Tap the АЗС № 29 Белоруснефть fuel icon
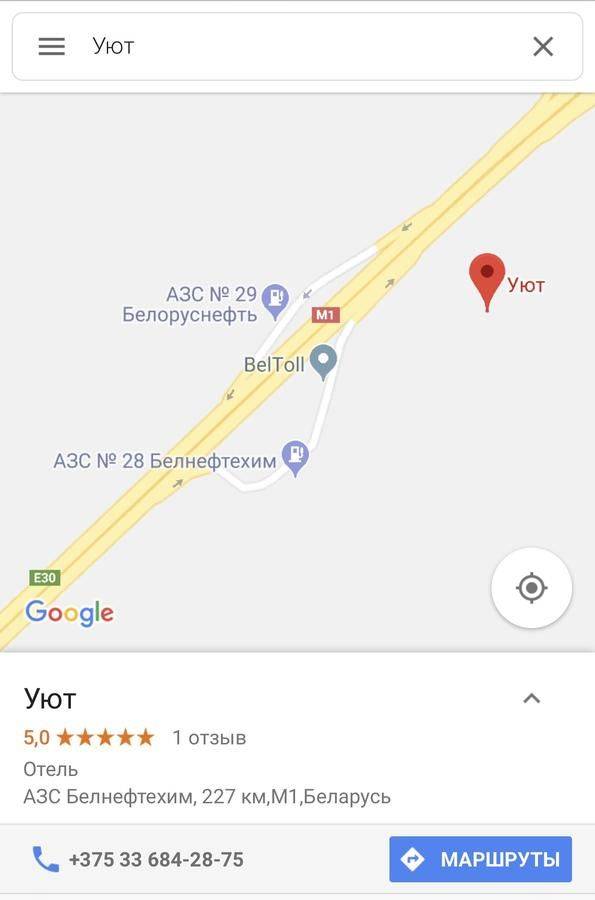The height and width of the screenshot is (900, 595). 275,301
